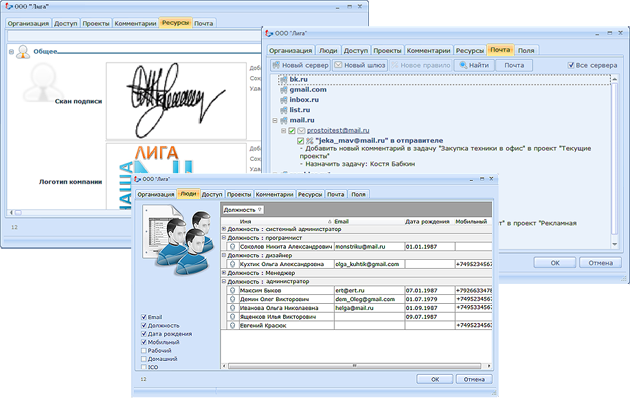Click person icon in Ященков Илья row

(x=232, y=317)
